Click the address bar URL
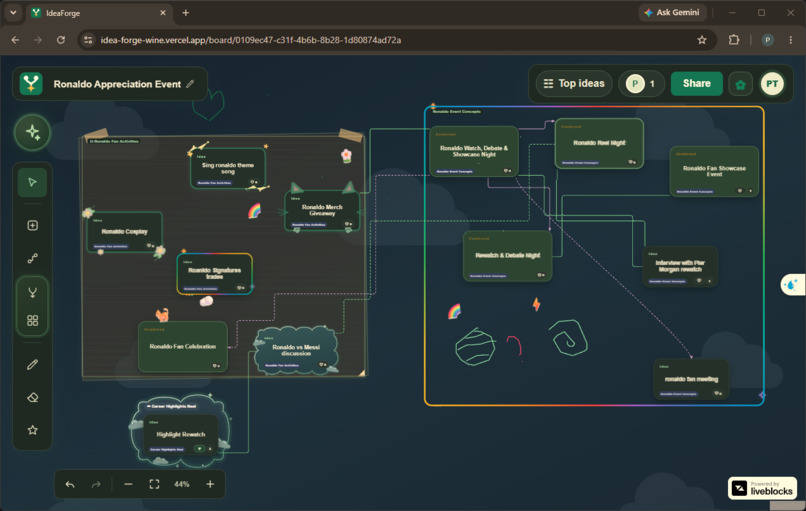The height and width of the screenshot is (511, 806). [x=250, y=40]
